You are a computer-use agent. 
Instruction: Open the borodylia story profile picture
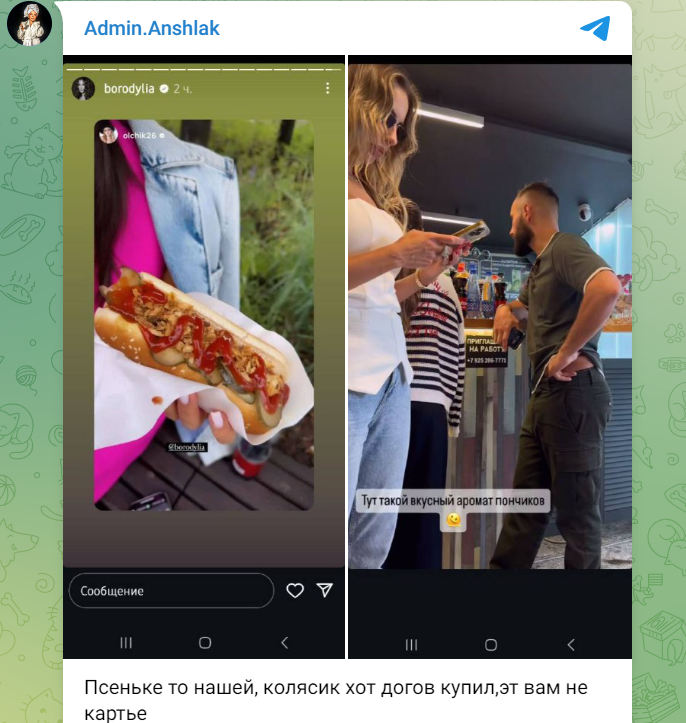click(x=83, y=88)
